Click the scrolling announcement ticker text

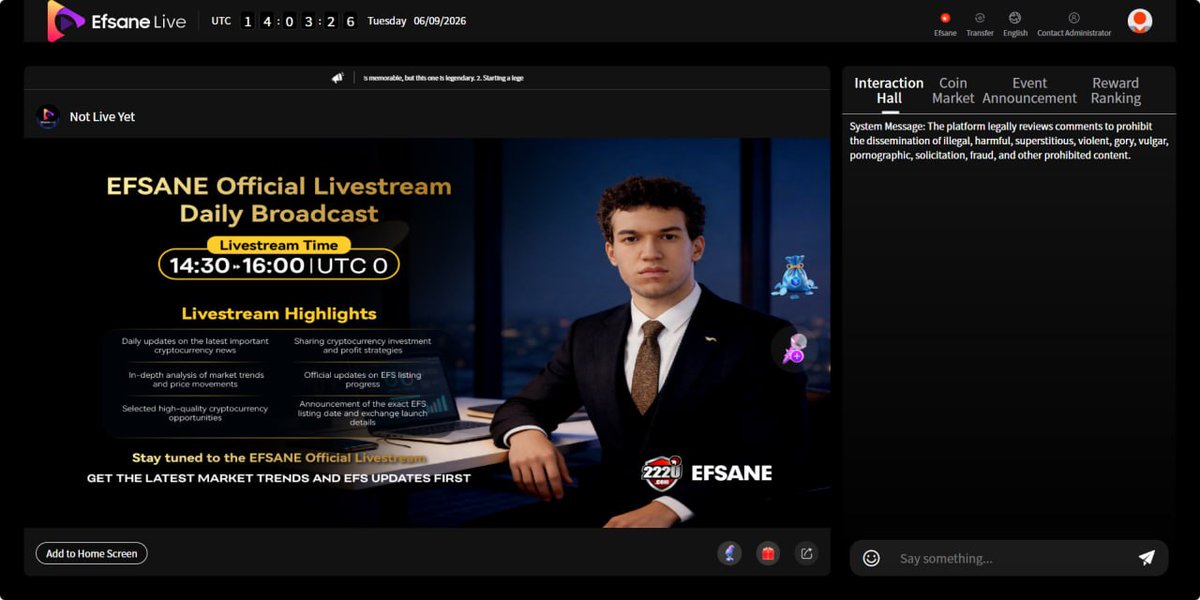coord(443,77)
